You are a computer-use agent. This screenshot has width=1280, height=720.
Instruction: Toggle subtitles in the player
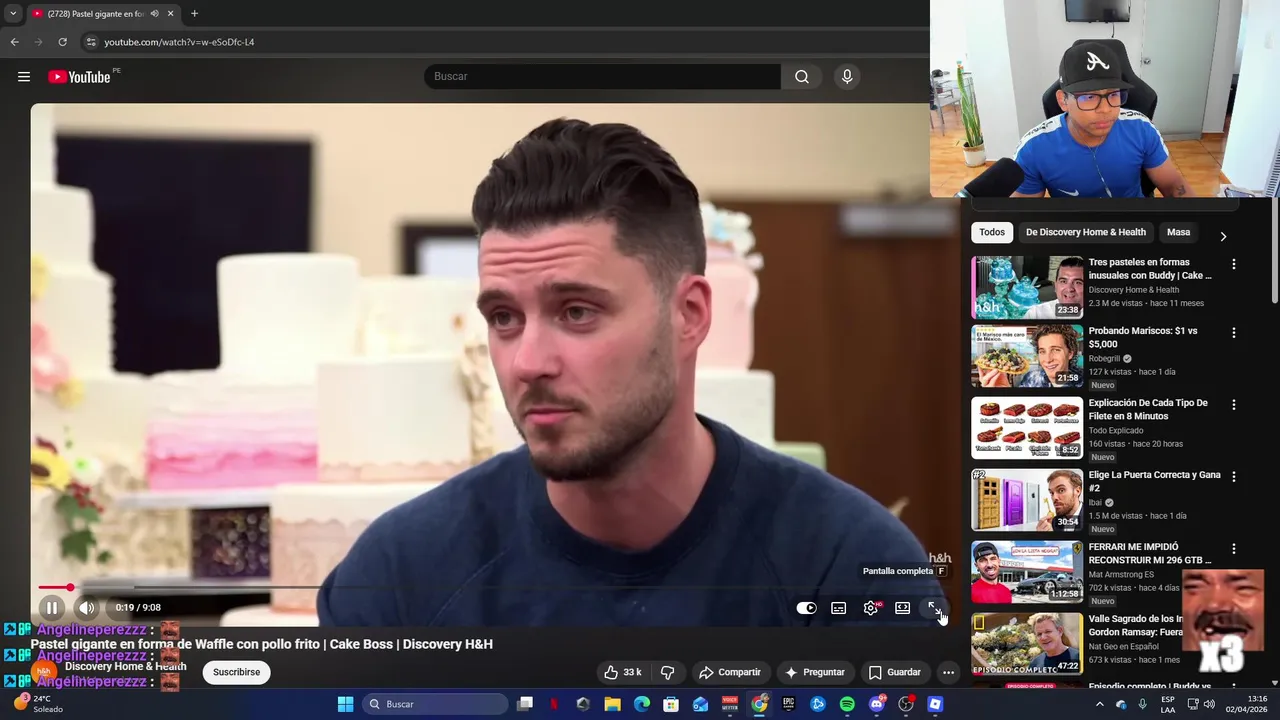839,608
